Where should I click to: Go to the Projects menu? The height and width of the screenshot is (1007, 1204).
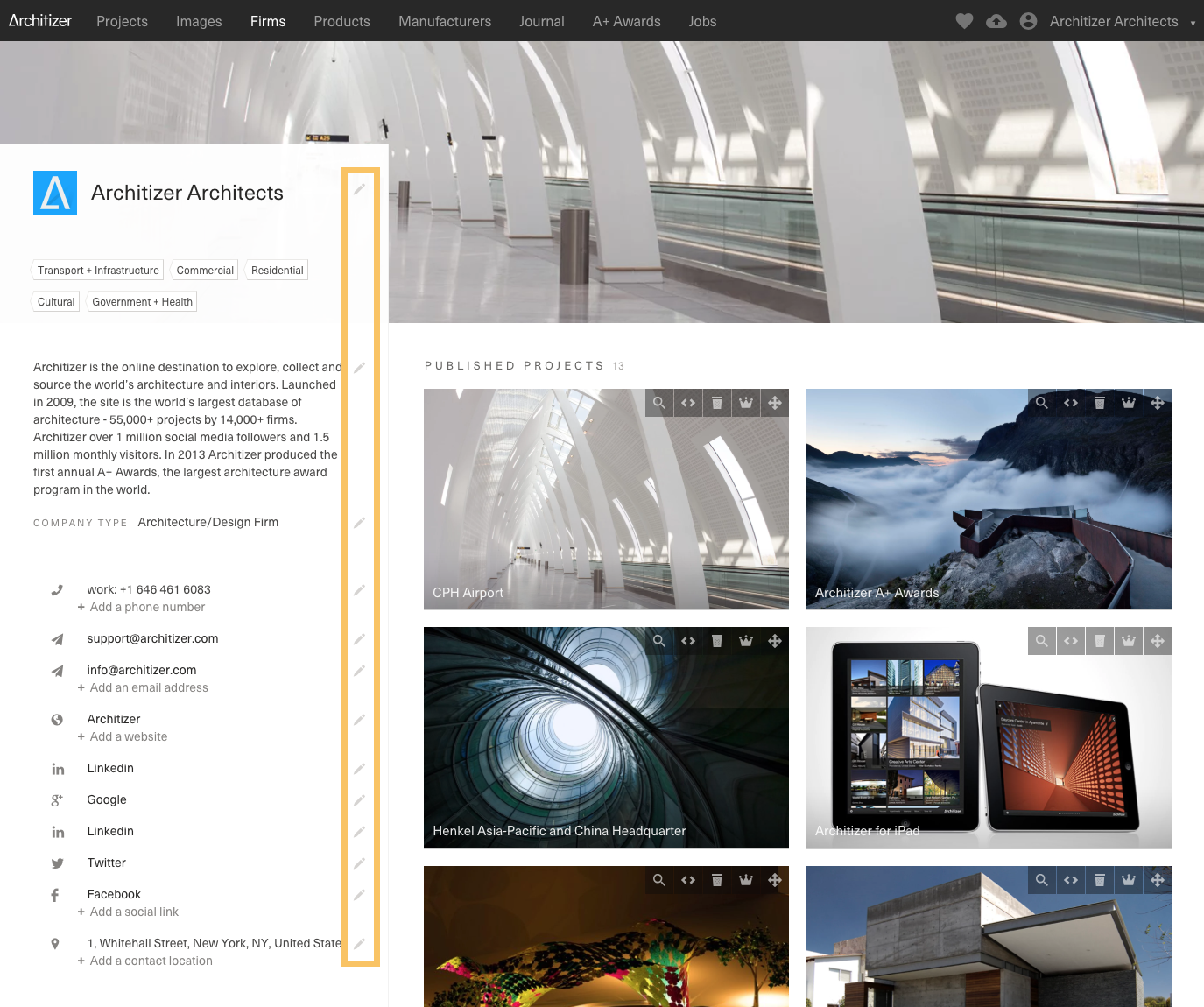pos(122,21)
